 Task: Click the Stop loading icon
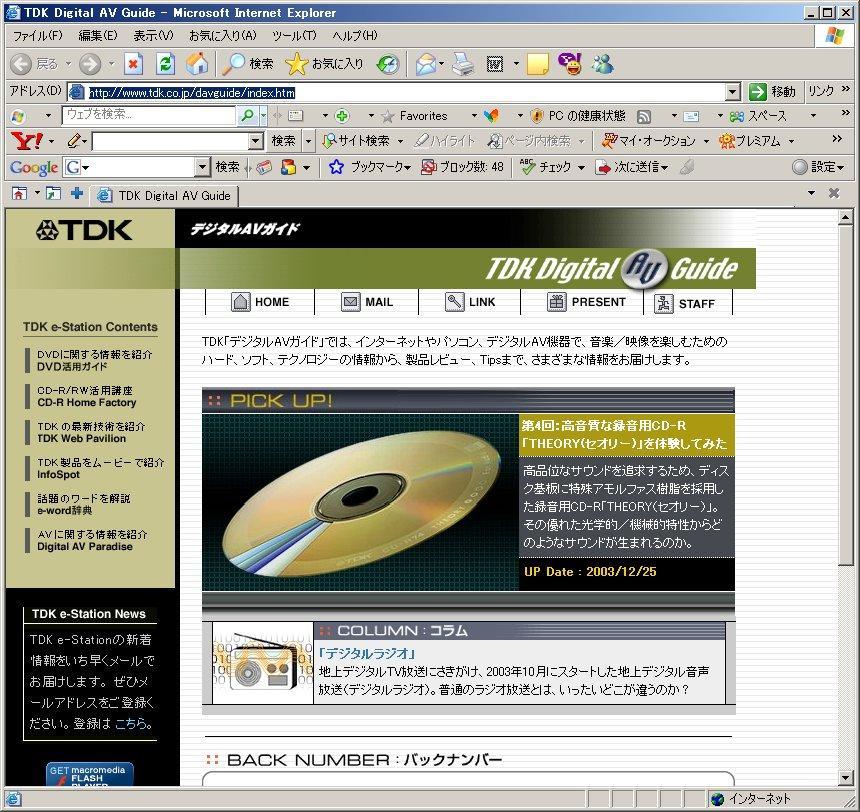tap(133, 64)
